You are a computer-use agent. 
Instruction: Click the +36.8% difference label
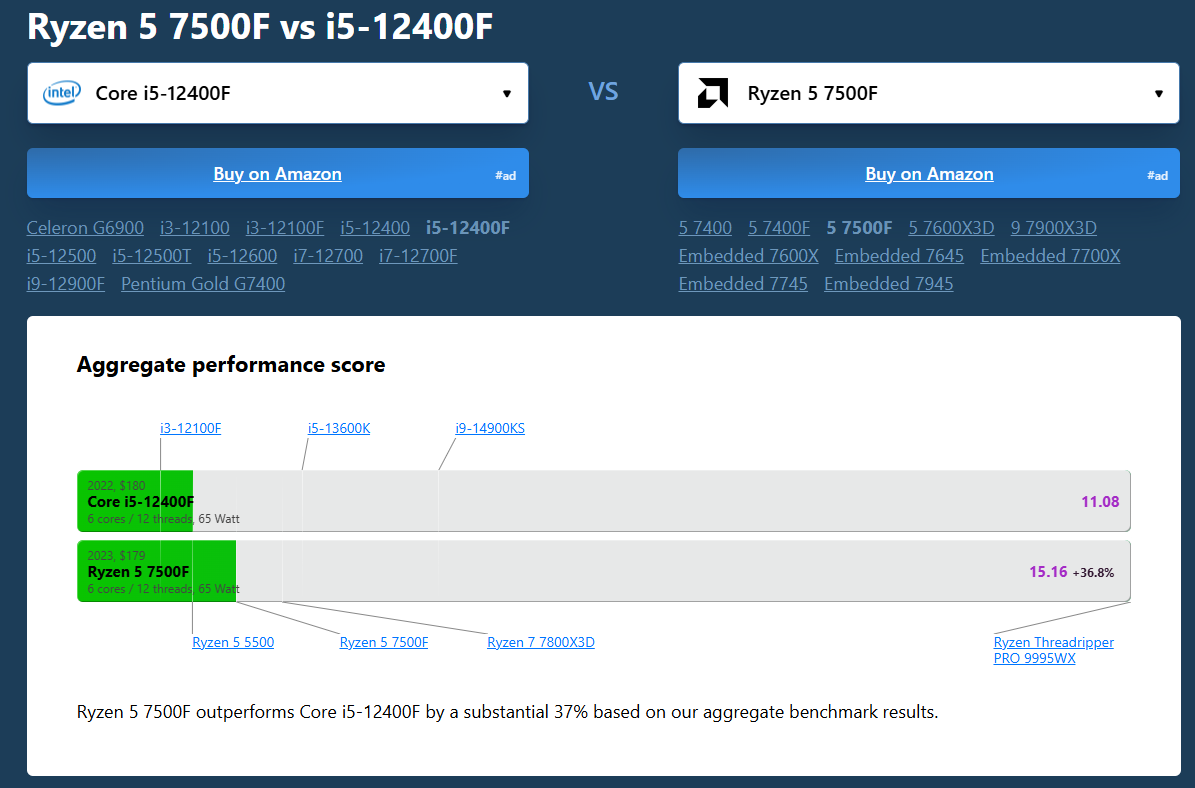1093,573
